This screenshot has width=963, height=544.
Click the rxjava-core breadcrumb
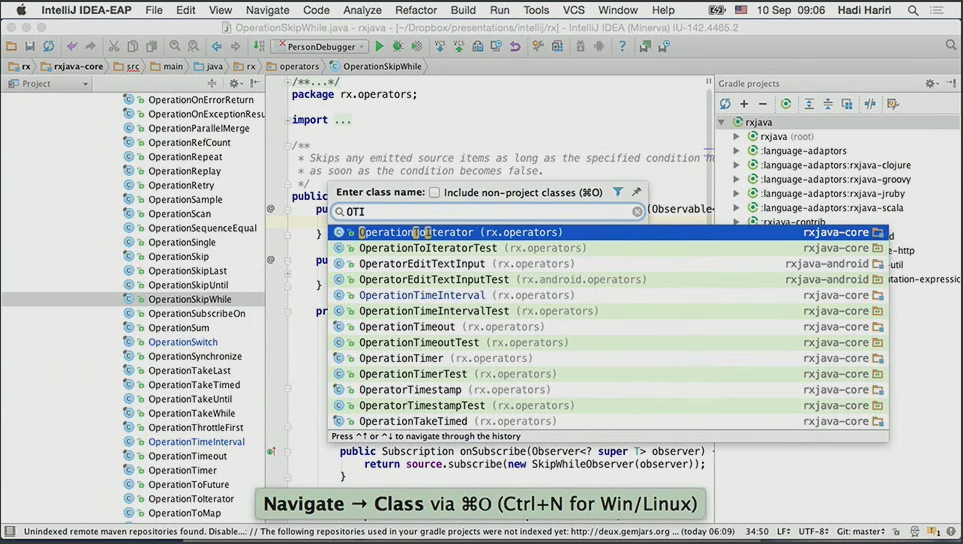pos(73,66)
